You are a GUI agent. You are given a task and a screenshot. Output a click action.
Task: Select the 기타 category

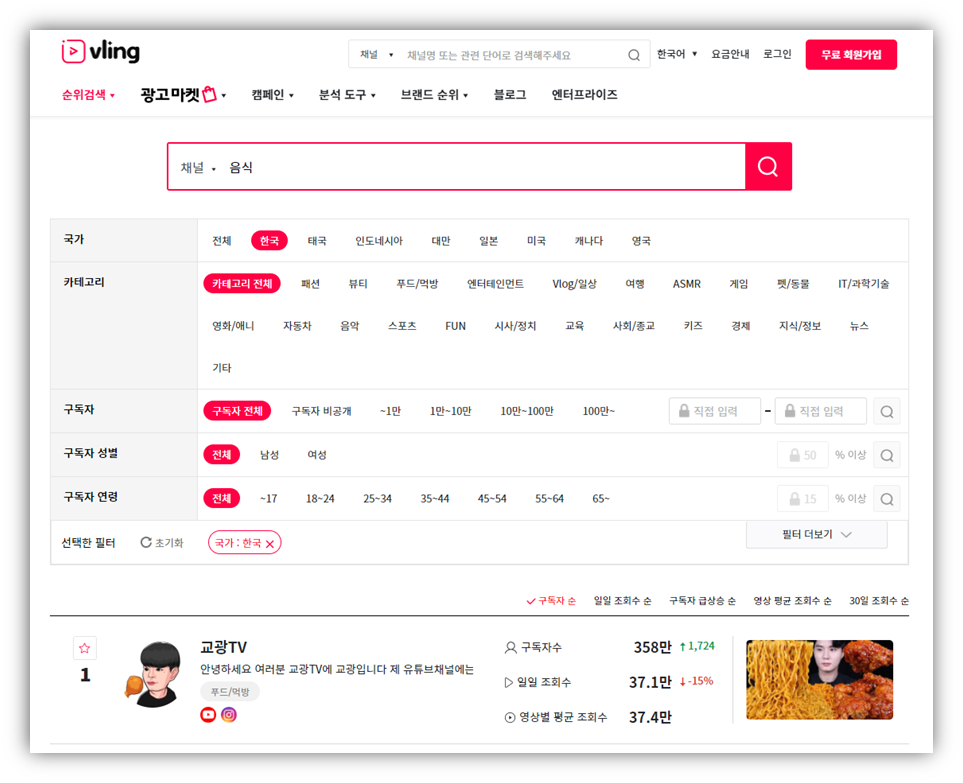tap(222, 368)
